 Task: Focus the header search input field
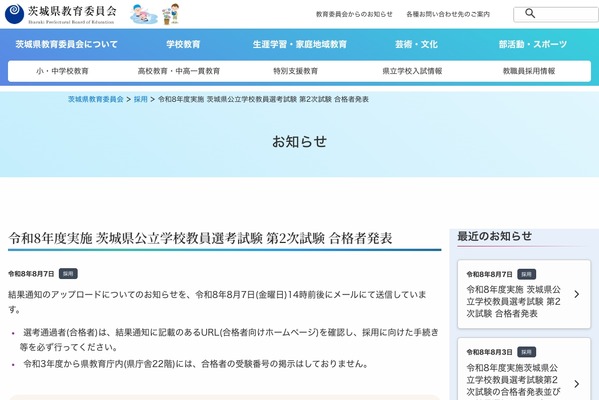click(556, 14)
